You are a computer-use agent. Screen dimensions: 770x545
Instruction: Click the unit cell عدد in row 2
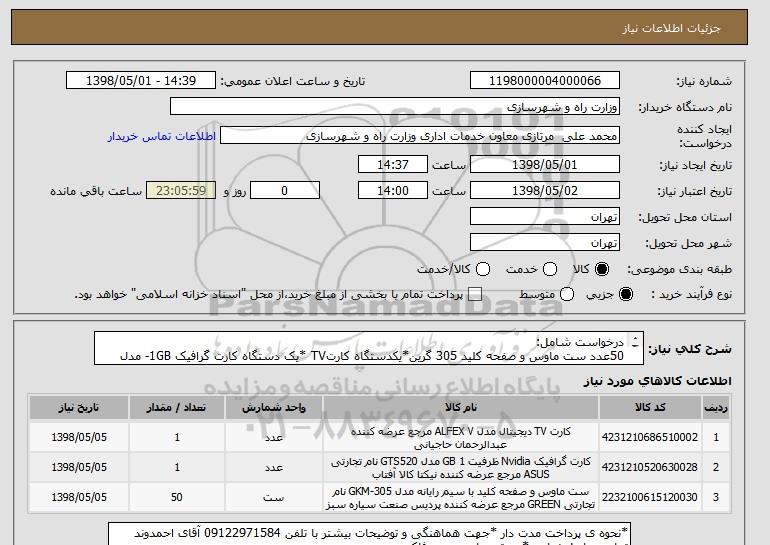[274, 467]
